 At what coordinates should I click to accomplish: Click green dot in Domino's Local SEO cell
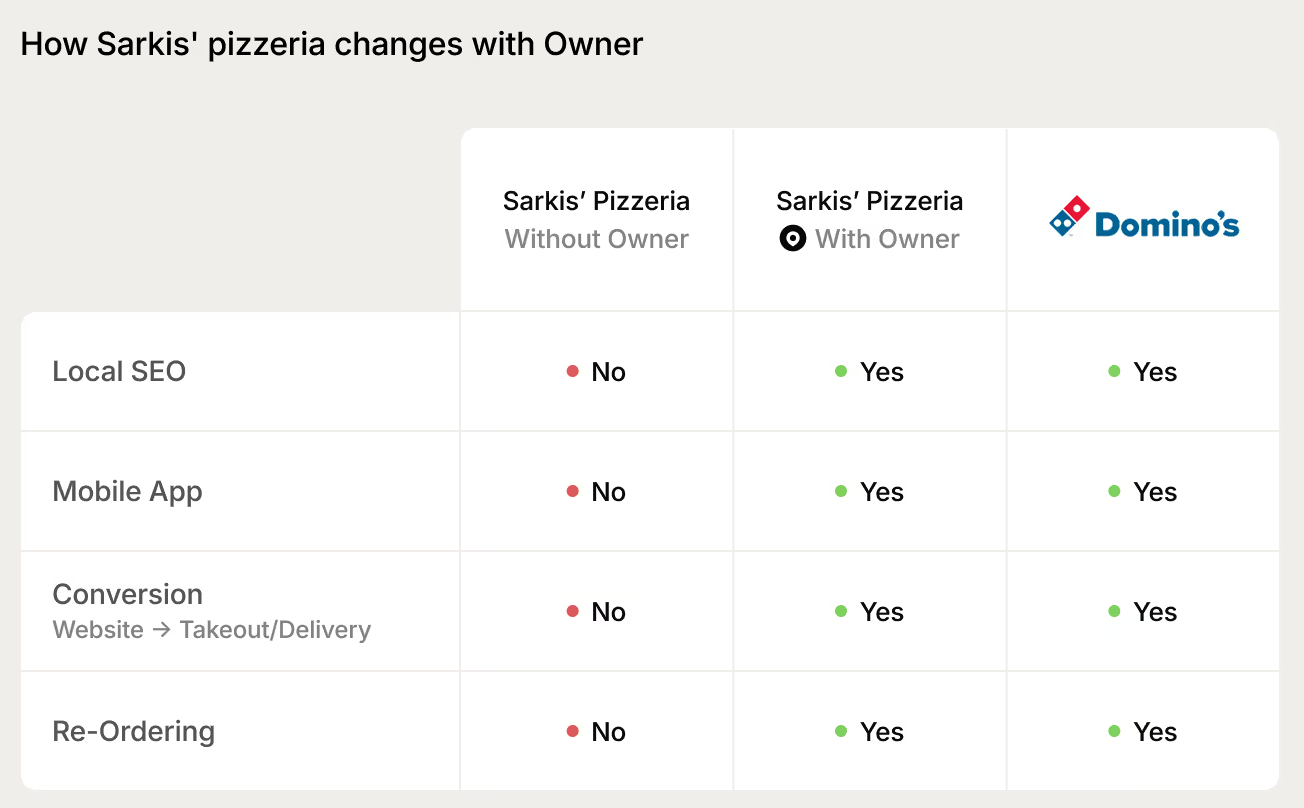click(1114, 371)
